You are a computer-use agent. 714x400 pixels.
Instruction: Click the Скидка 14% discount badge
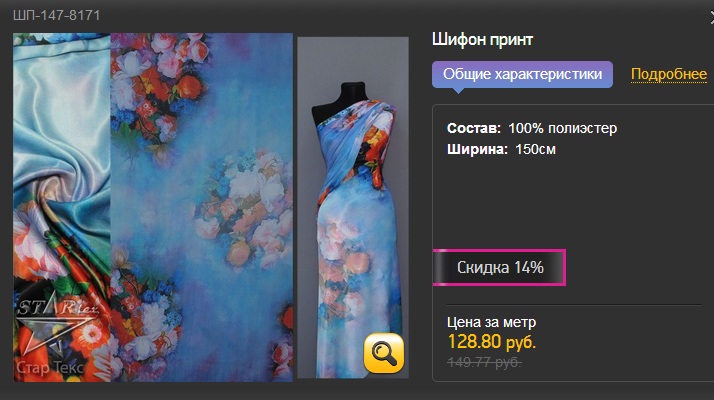499,267
